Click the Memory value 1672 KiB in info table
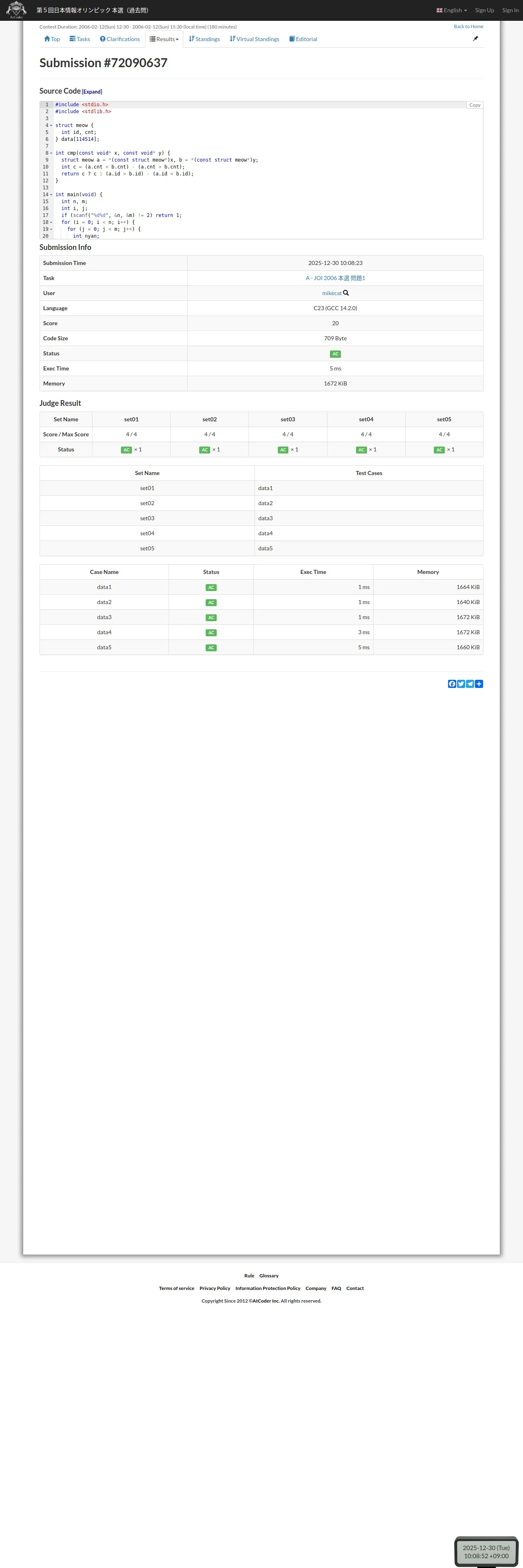 pos(336,384)
